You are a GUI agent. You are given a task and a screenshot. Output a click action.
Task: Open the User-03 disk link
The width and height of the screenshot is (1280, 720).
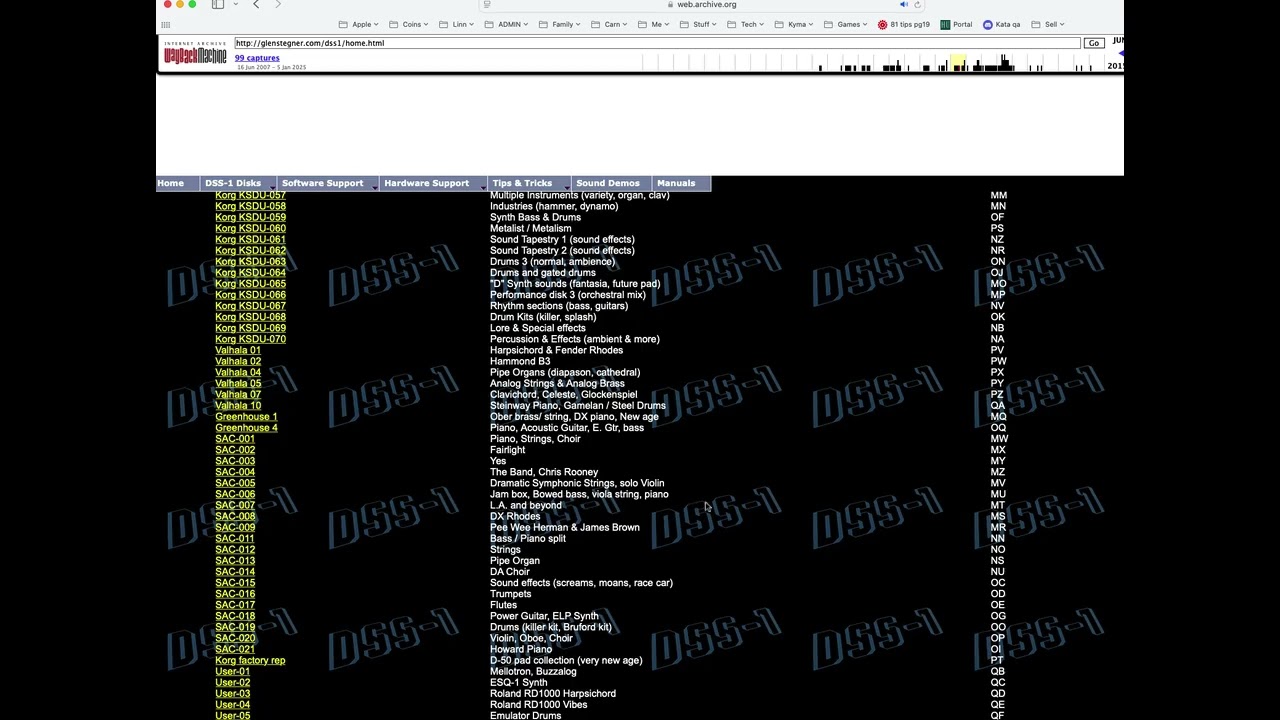pyautogui.click(x=233, y=693)
